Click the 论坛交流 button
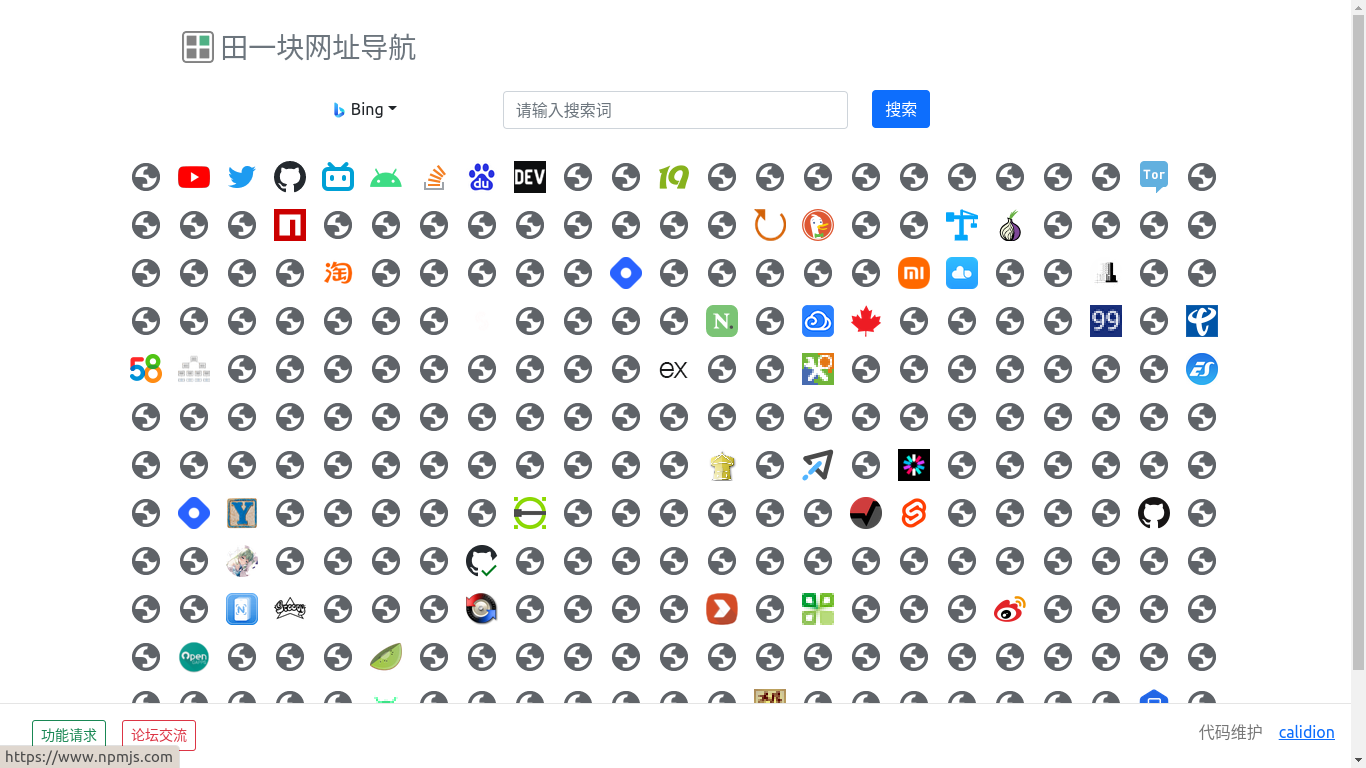1366x768 pixels. pos(159,735)
